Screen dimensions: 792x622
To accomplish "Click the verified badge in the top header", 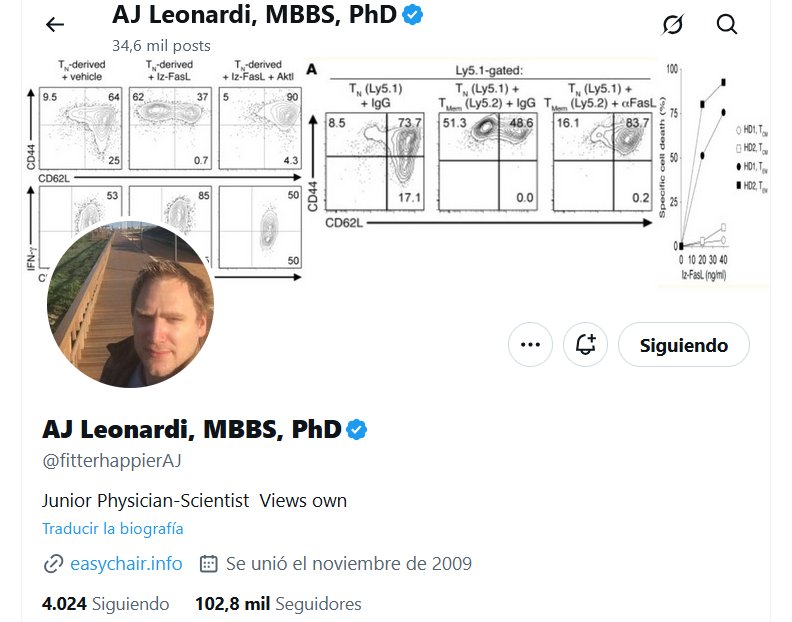I will click(412, 15).
